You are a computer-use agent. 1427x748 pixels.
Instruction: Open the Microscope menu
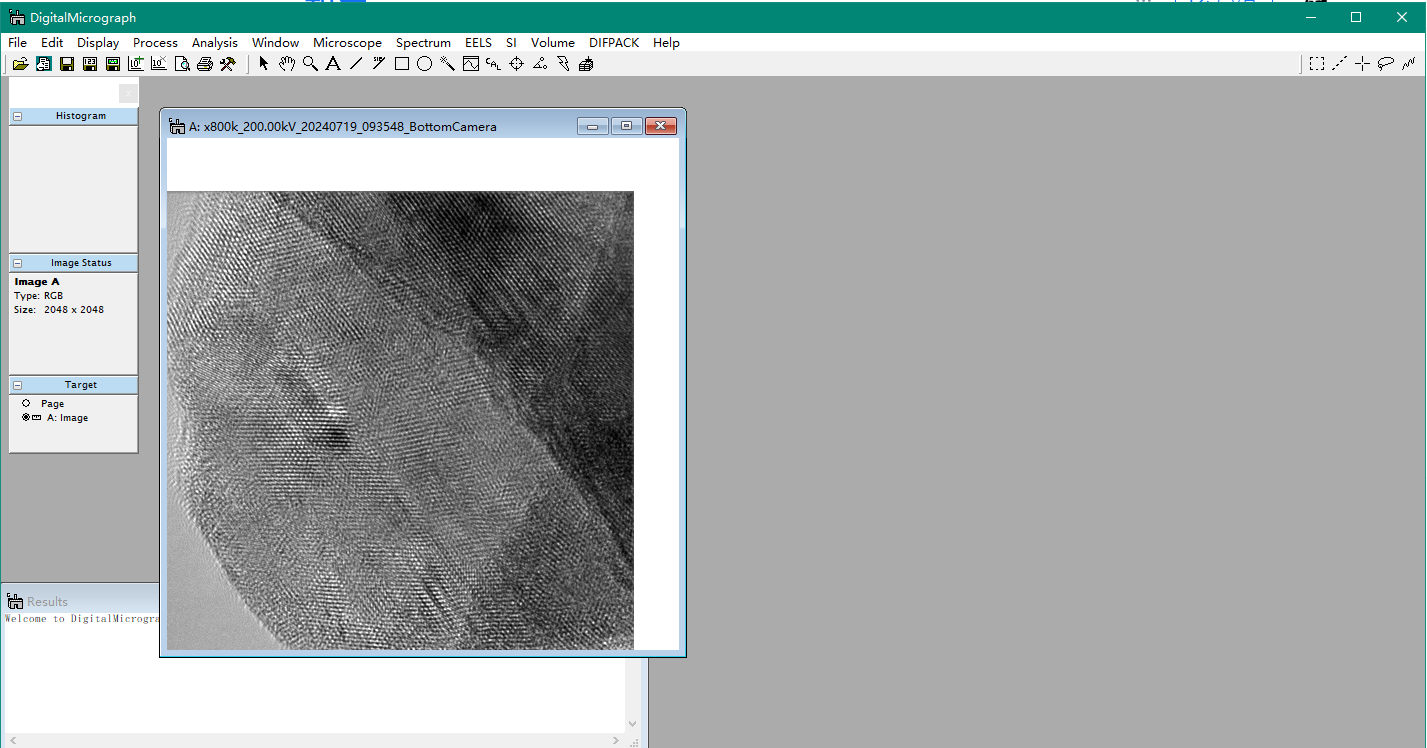click(347, 42)
